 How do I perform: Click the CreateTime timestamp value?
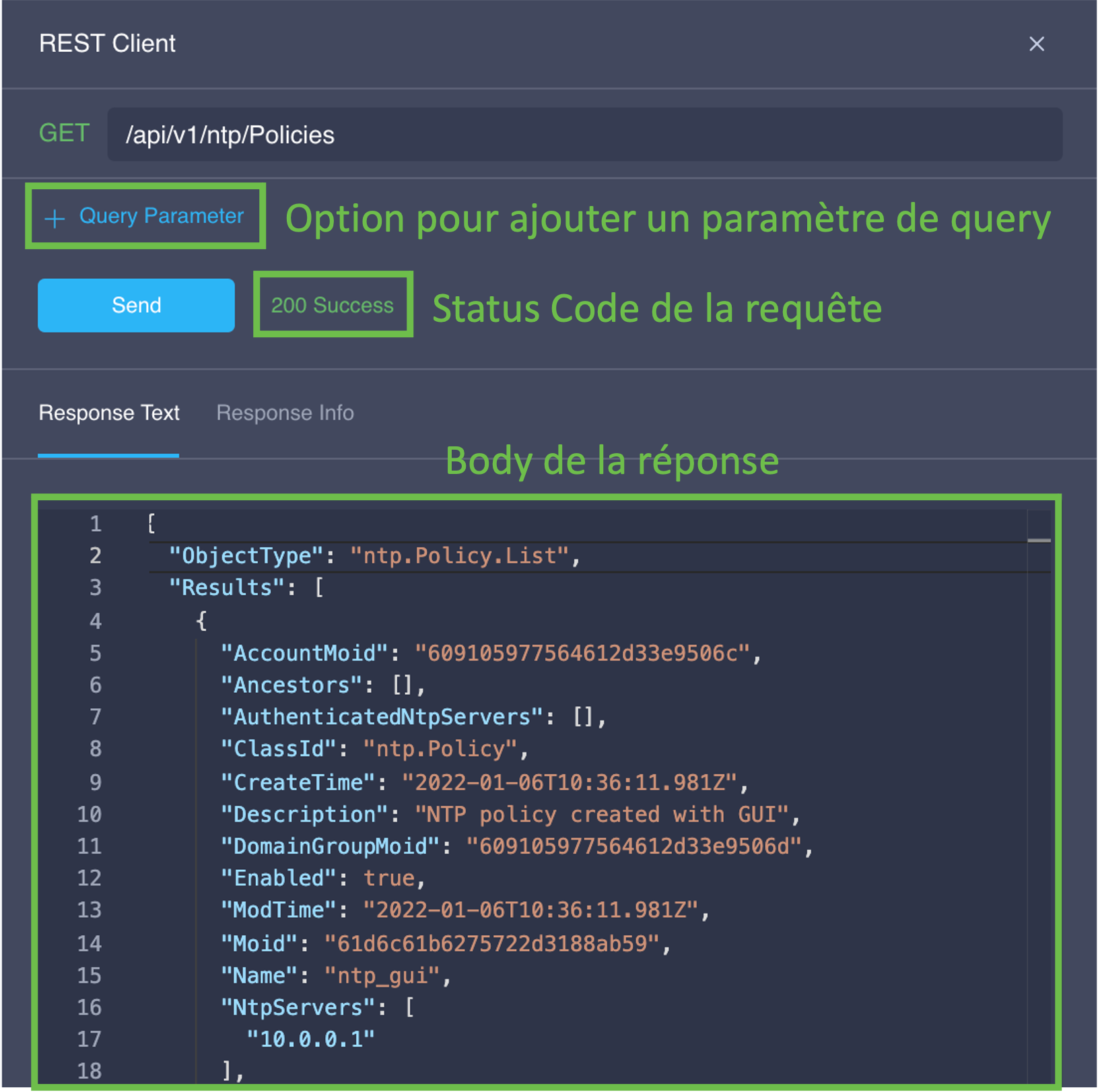point(570,782)
